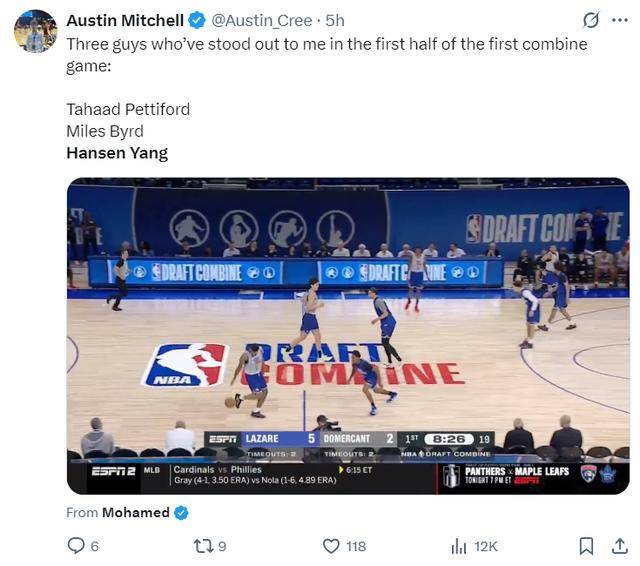Click the tweet text body
640x566 pixels.
click(327, 98)
